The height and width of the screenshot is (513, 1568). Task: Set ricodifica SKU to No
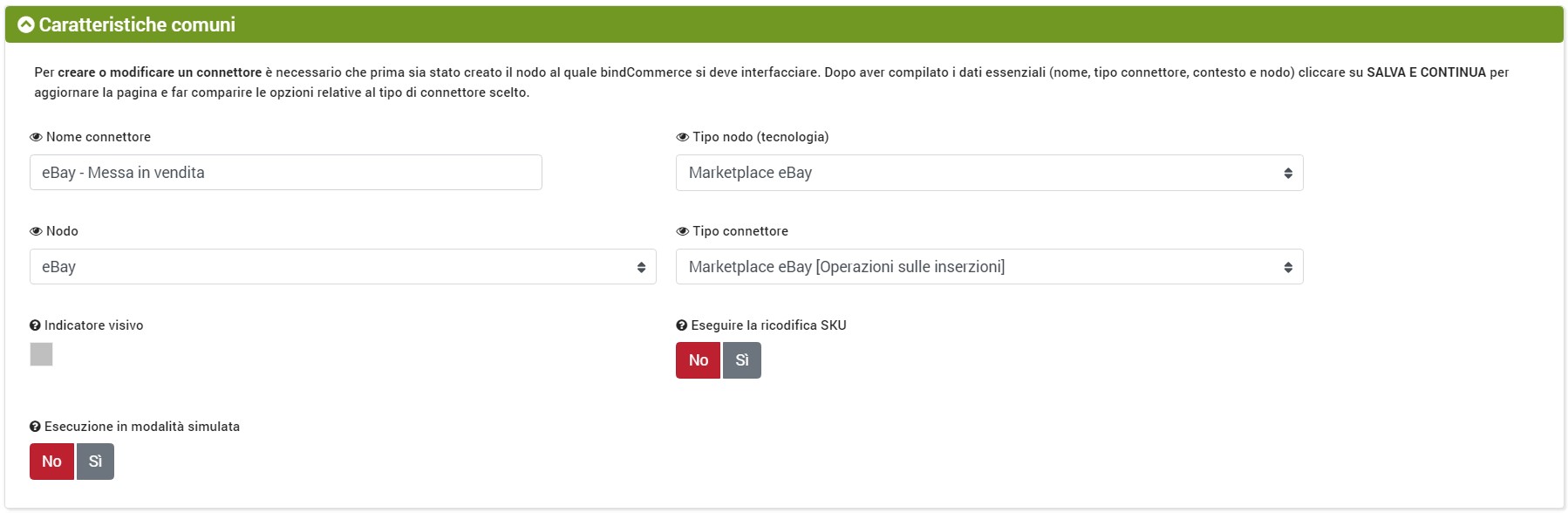pos(698,360)
